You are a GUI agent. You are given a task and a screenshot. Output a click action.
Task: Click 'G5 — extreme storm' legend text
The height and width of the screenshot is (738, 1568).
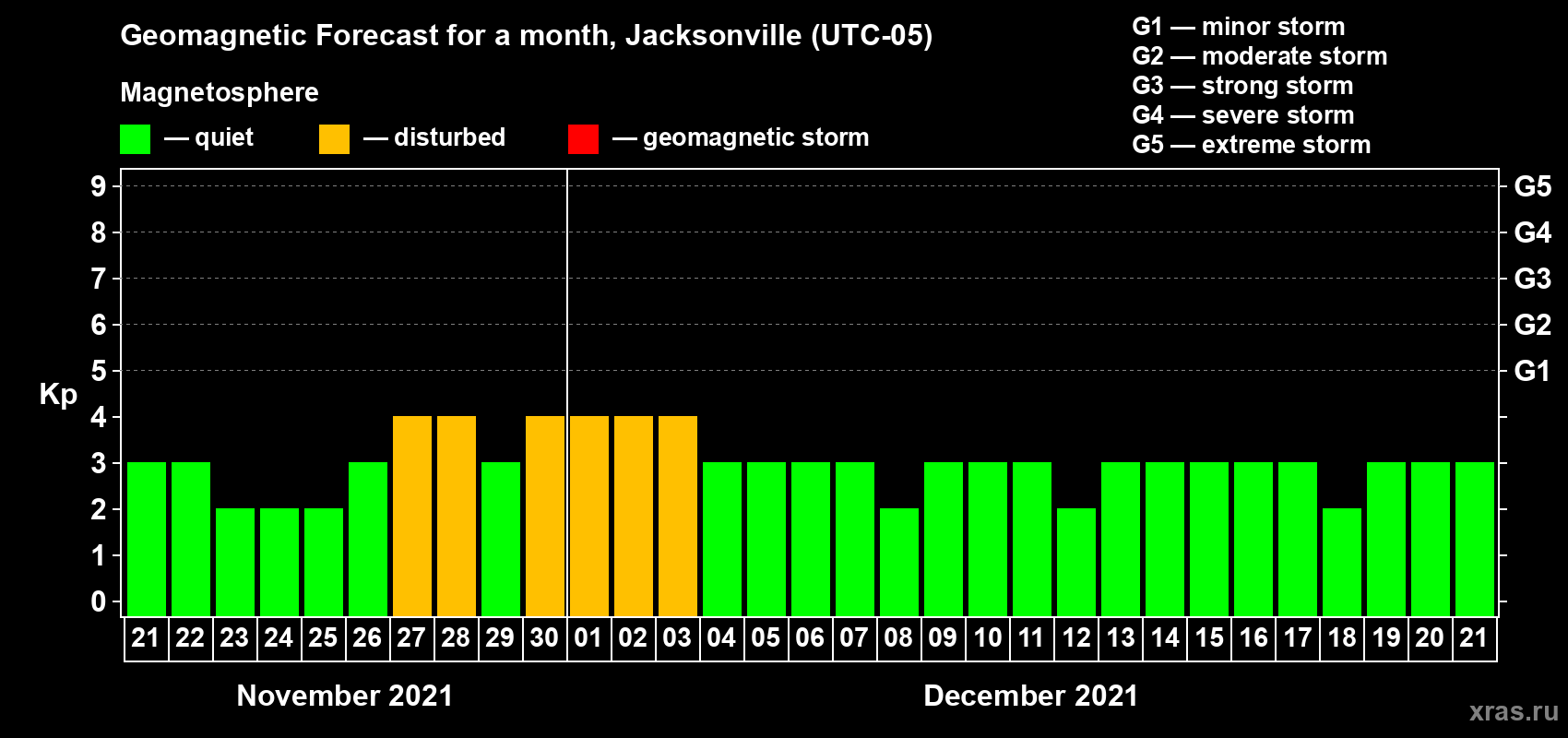click(1252, 145)
